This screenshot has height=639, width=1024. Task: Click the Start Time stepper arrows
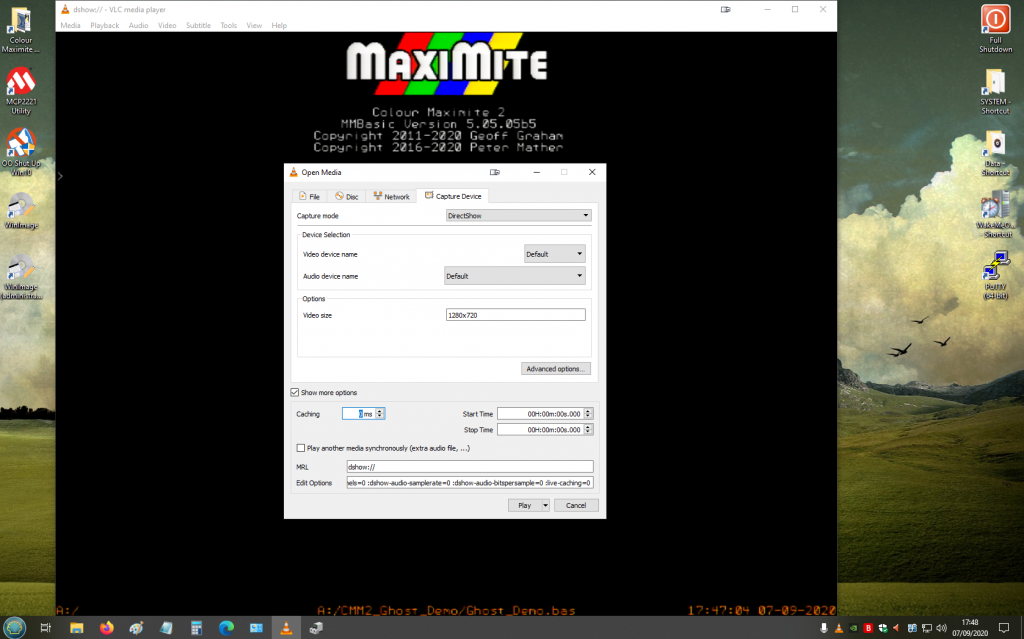(588, 414)
